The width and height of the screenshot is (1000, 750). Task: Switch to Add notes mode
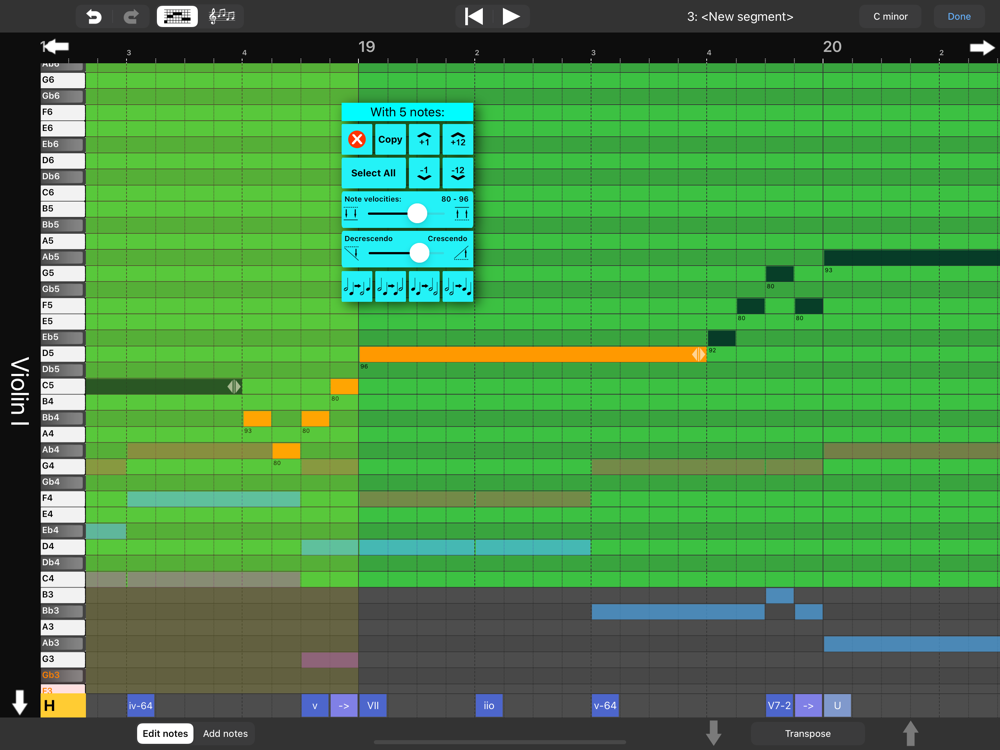tap(225, 733)
